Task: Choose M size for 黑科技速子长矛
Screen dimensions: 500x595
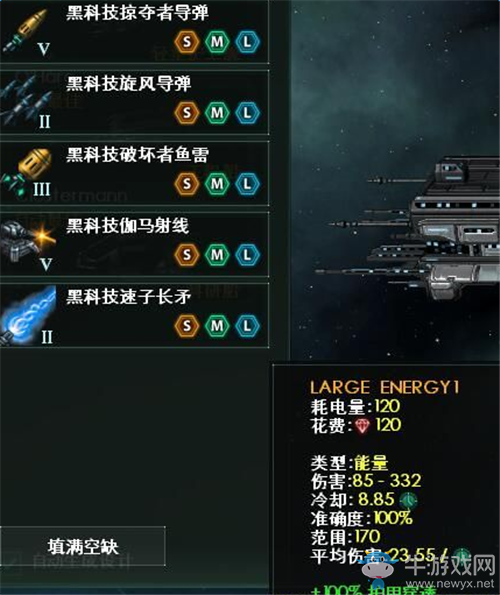Action: [x=217, y=326]
